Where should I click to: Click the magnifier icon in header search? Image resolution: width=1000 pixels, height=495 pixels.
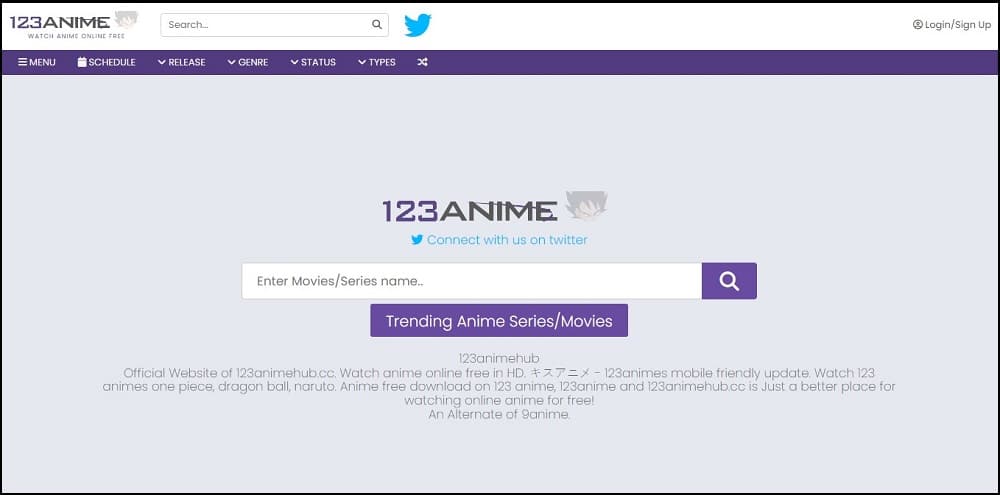377,25
